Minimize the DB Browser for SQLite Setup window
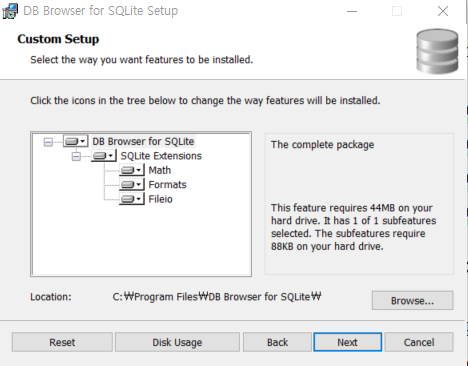This screenshot has width=468, height=366. click(352, 11)
